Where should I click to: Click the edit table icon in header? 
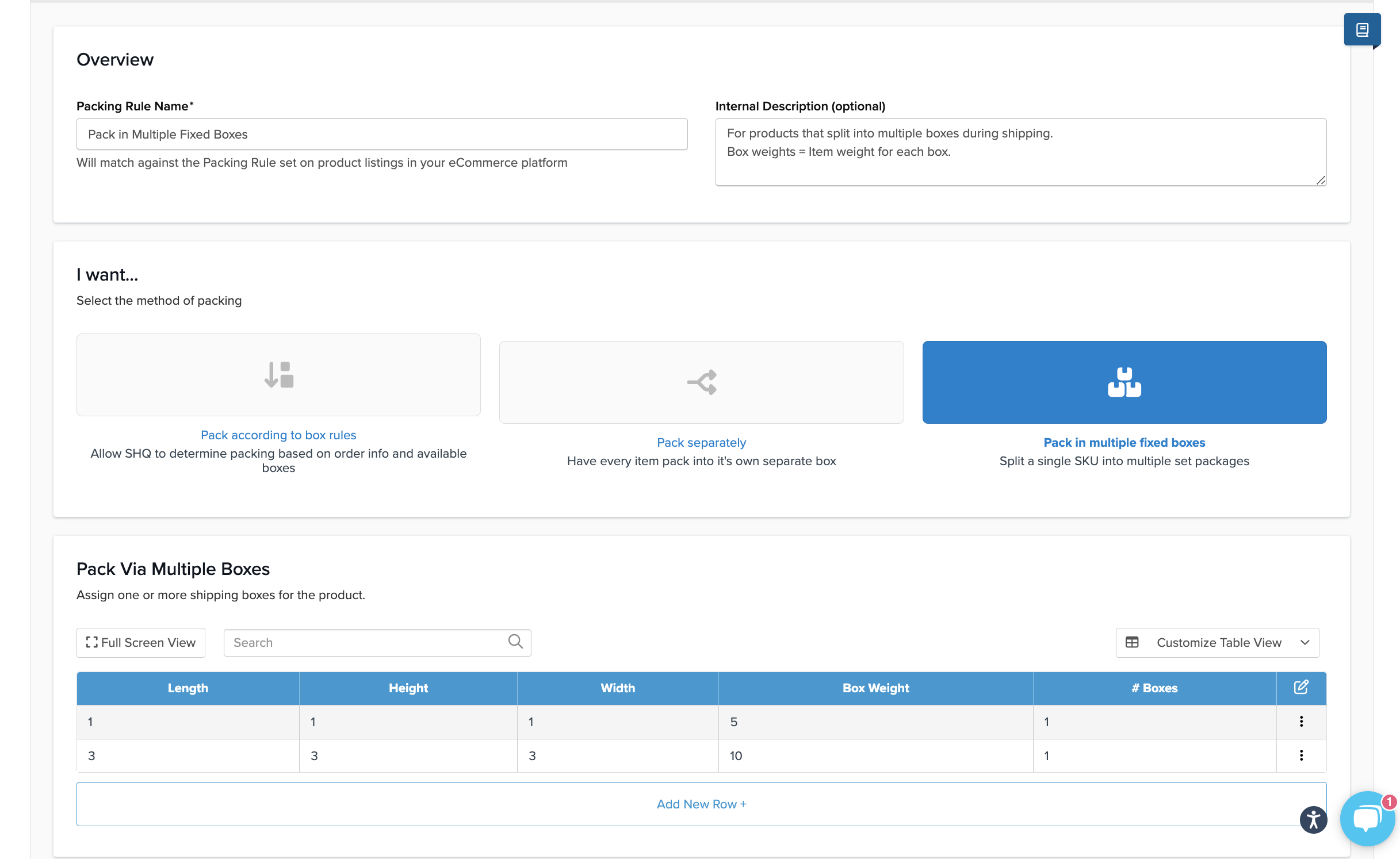point(1300,688)
